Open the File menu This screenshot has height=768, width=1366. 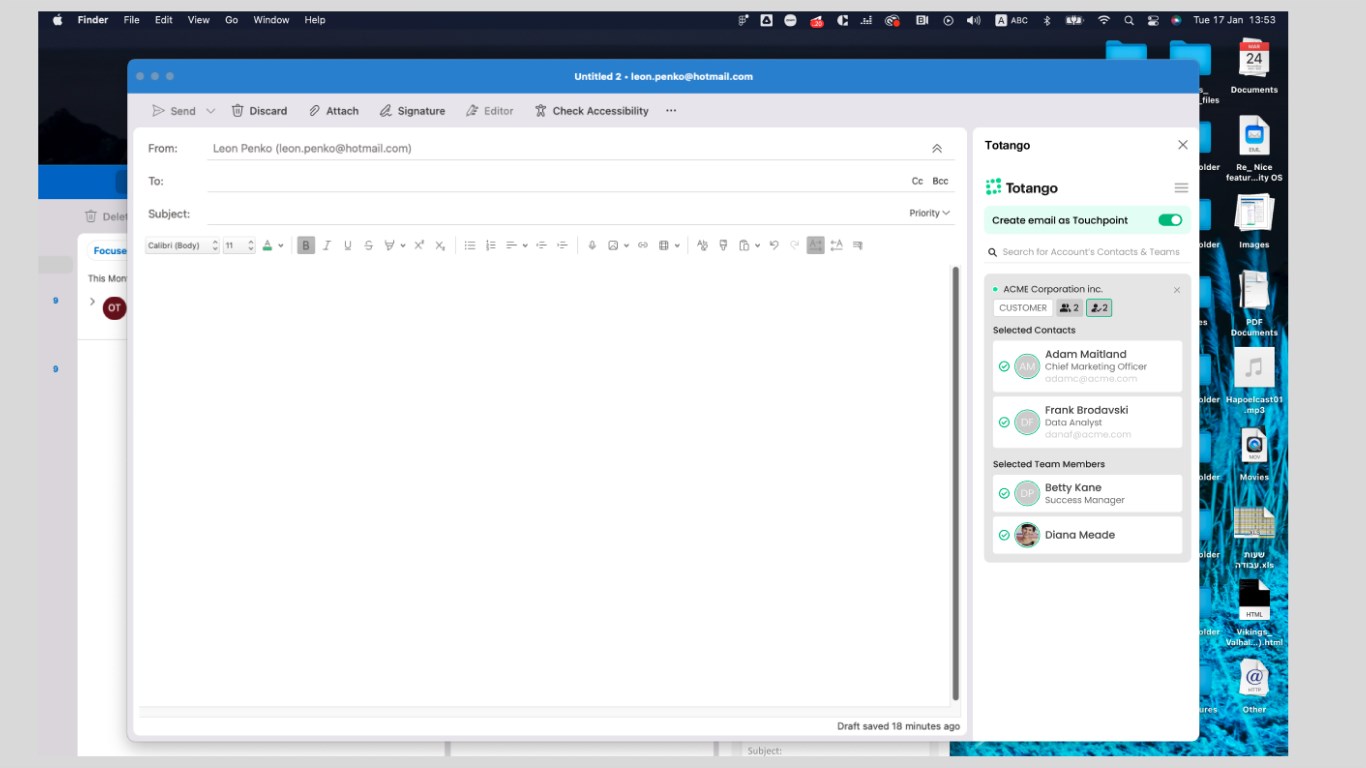point(131,20)
